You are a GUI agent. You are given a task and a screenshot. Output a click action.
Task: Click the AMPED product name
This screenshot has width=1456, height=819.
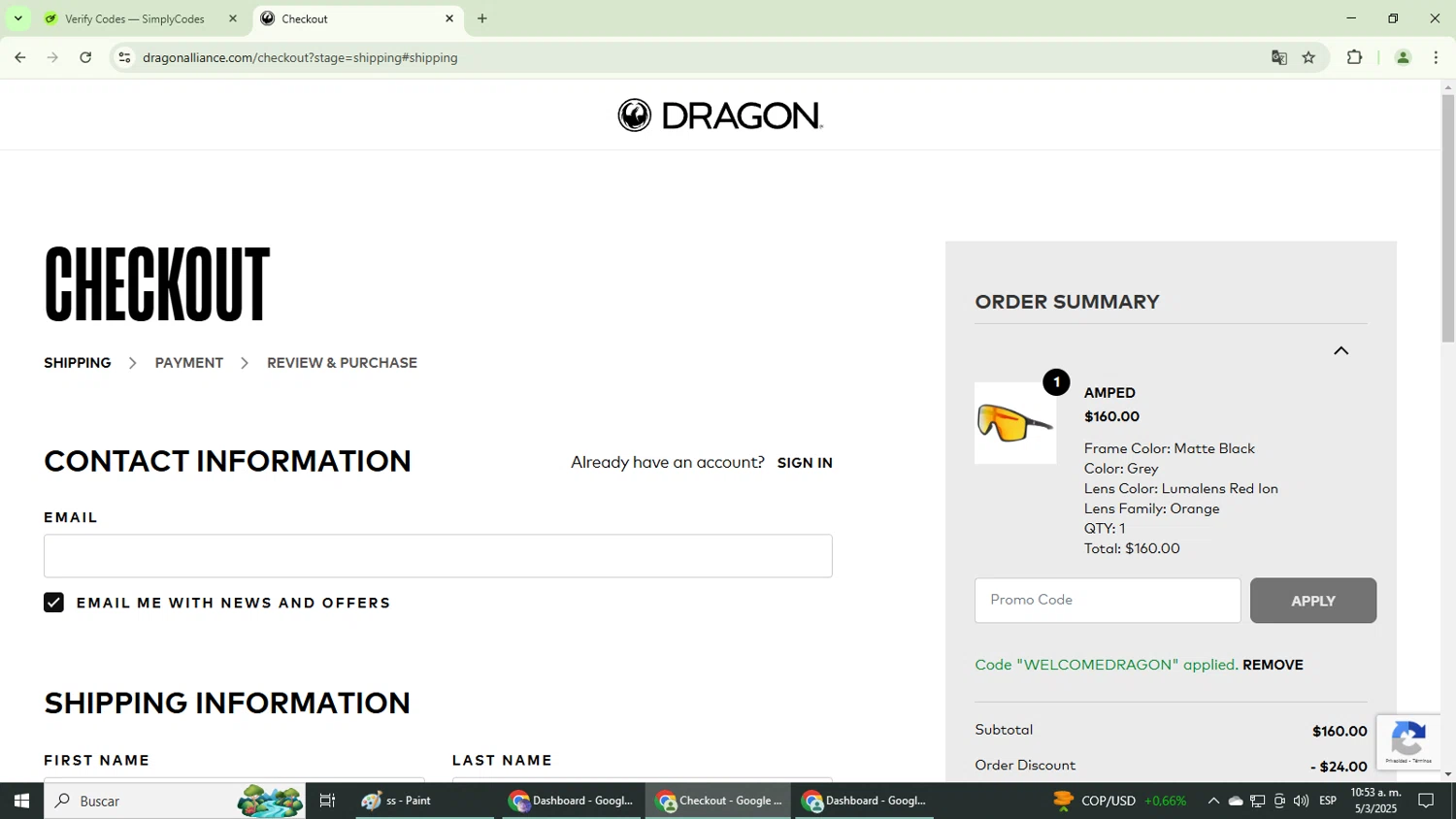[x=1109, y=393]
